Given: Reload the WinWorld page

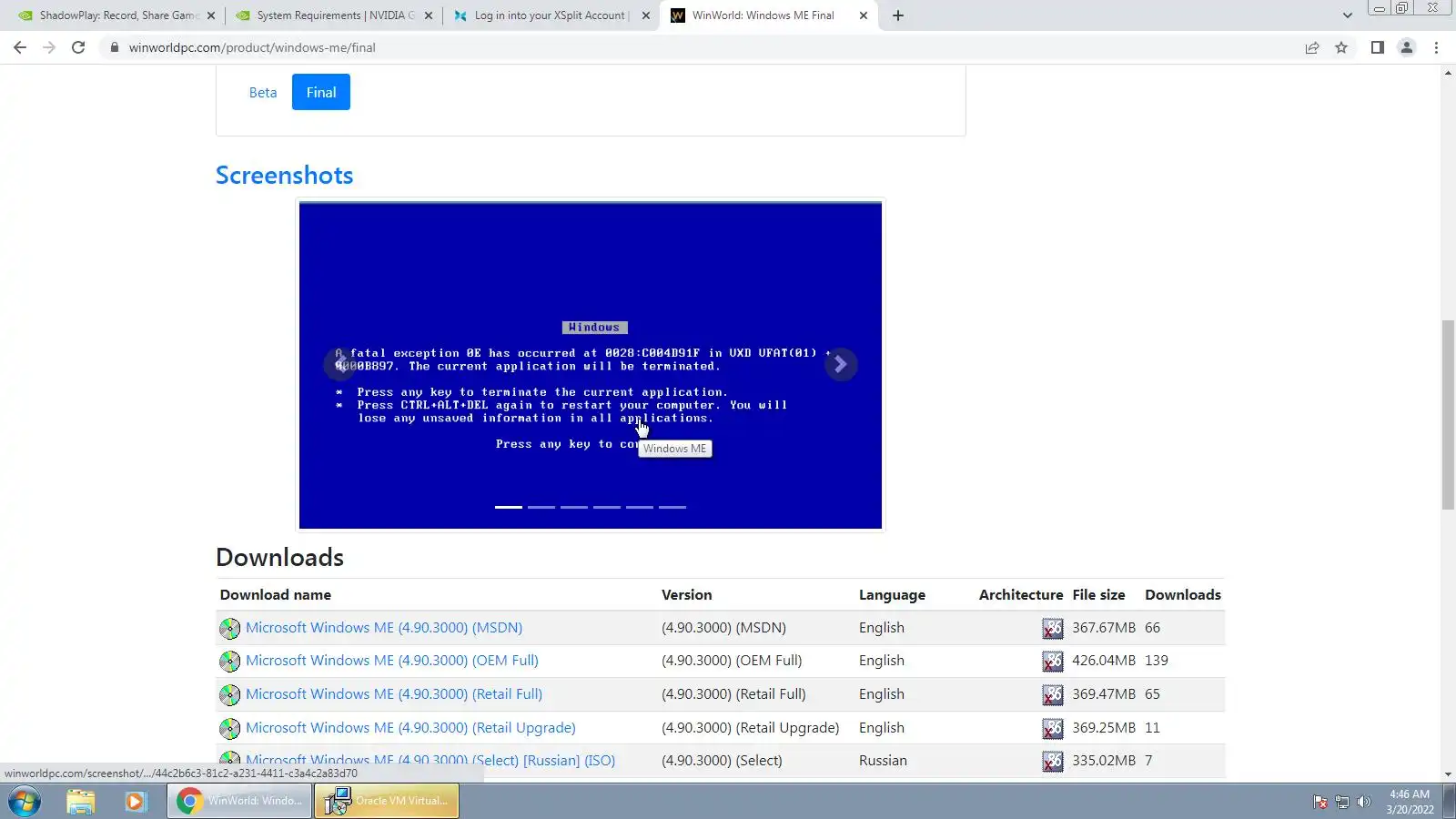Looking at the screenshot, I should pos(78,47).
